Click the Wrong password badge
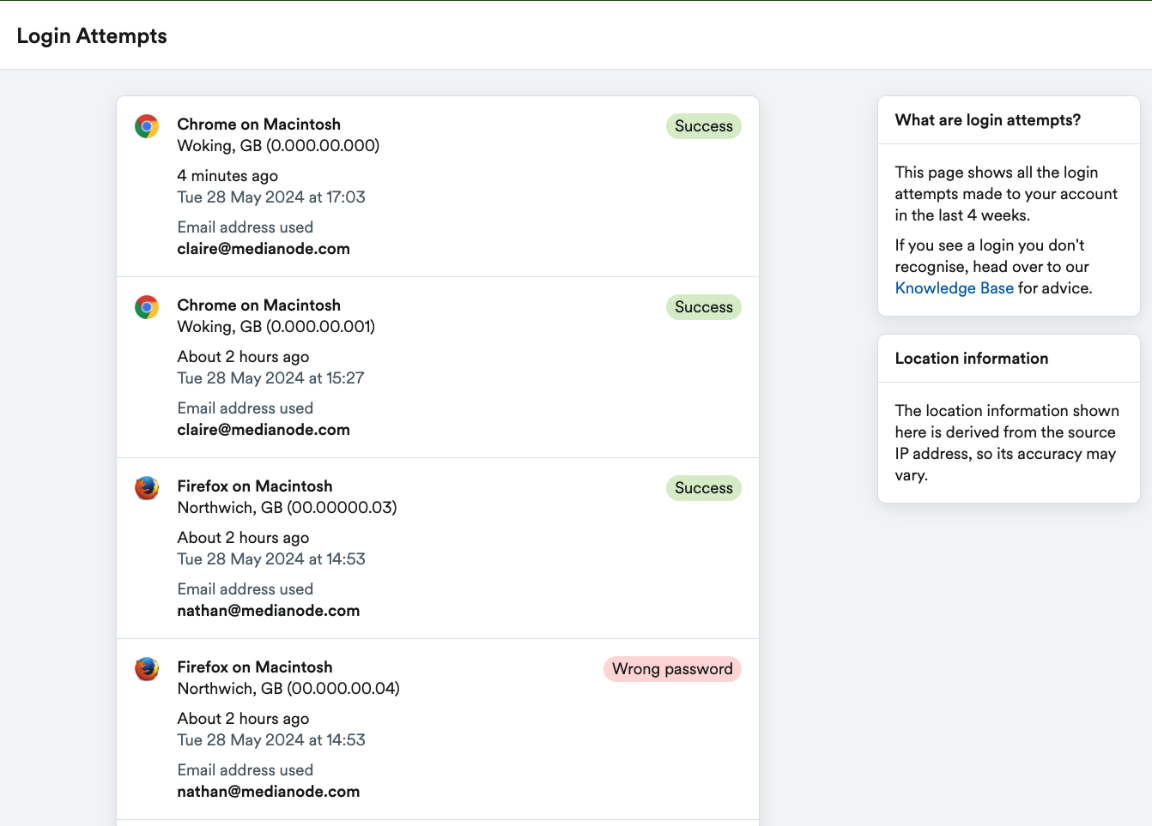 (672, 668)
